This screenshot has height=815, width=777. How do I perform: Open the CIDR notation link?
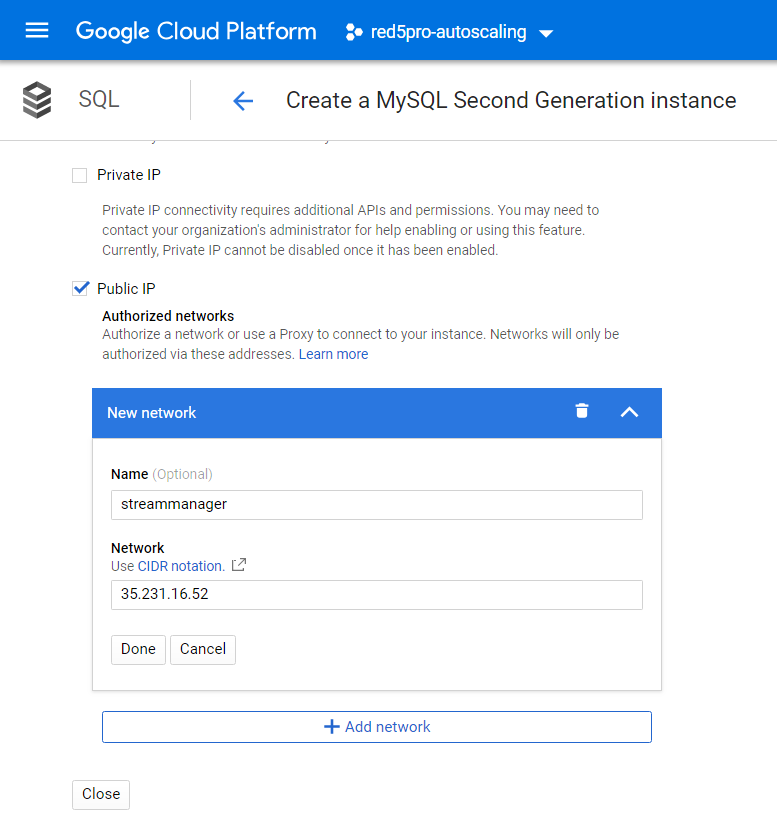point(181,566)
